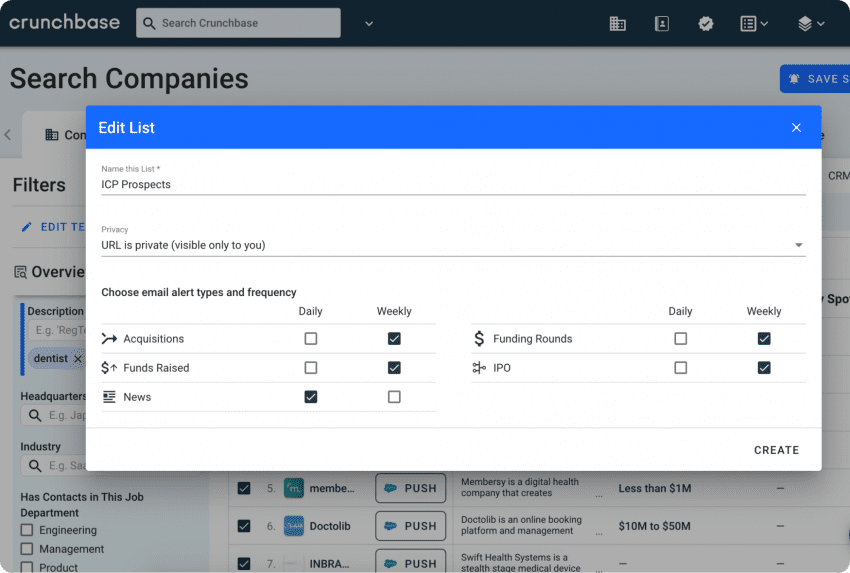Enable Daily alerts for IPO

tap(681, 368)
